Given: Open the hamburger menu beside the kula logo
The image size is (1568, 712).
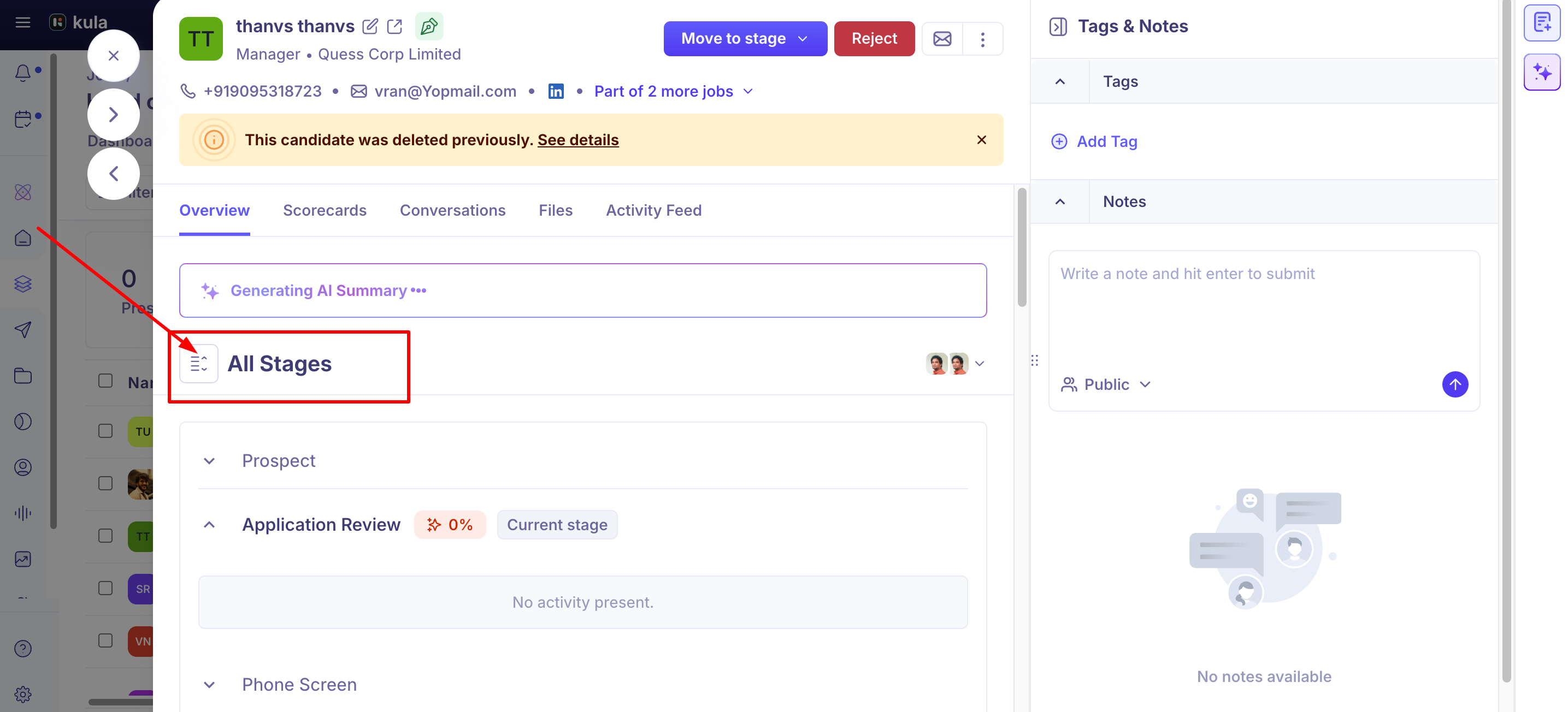Looking at the screenshot, I should point(23,22).
